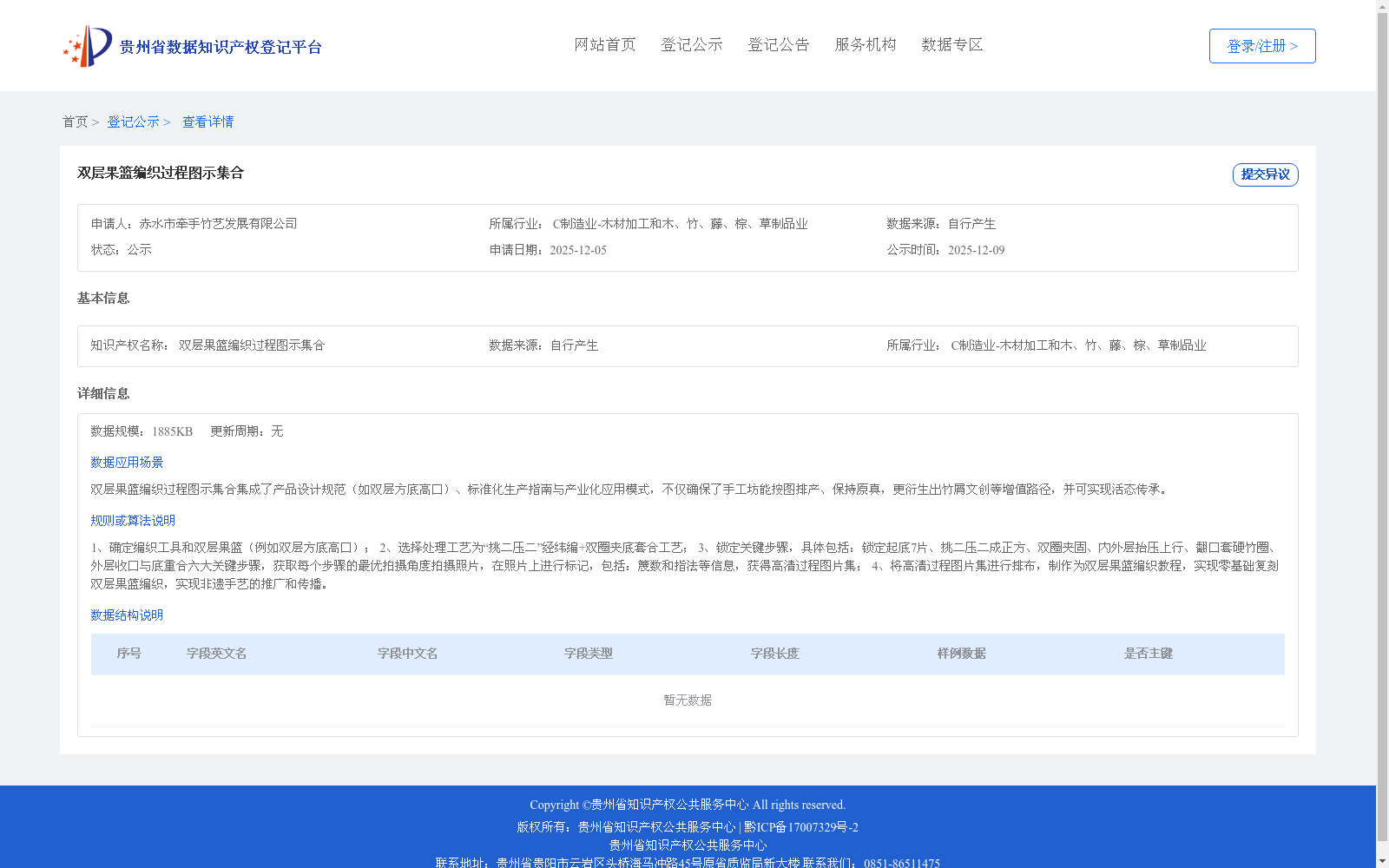Click the page title 双层果篮编织过程图示集合
Image resolution: width=1389 pixels, height=868 pixels.
pos(161,173)
